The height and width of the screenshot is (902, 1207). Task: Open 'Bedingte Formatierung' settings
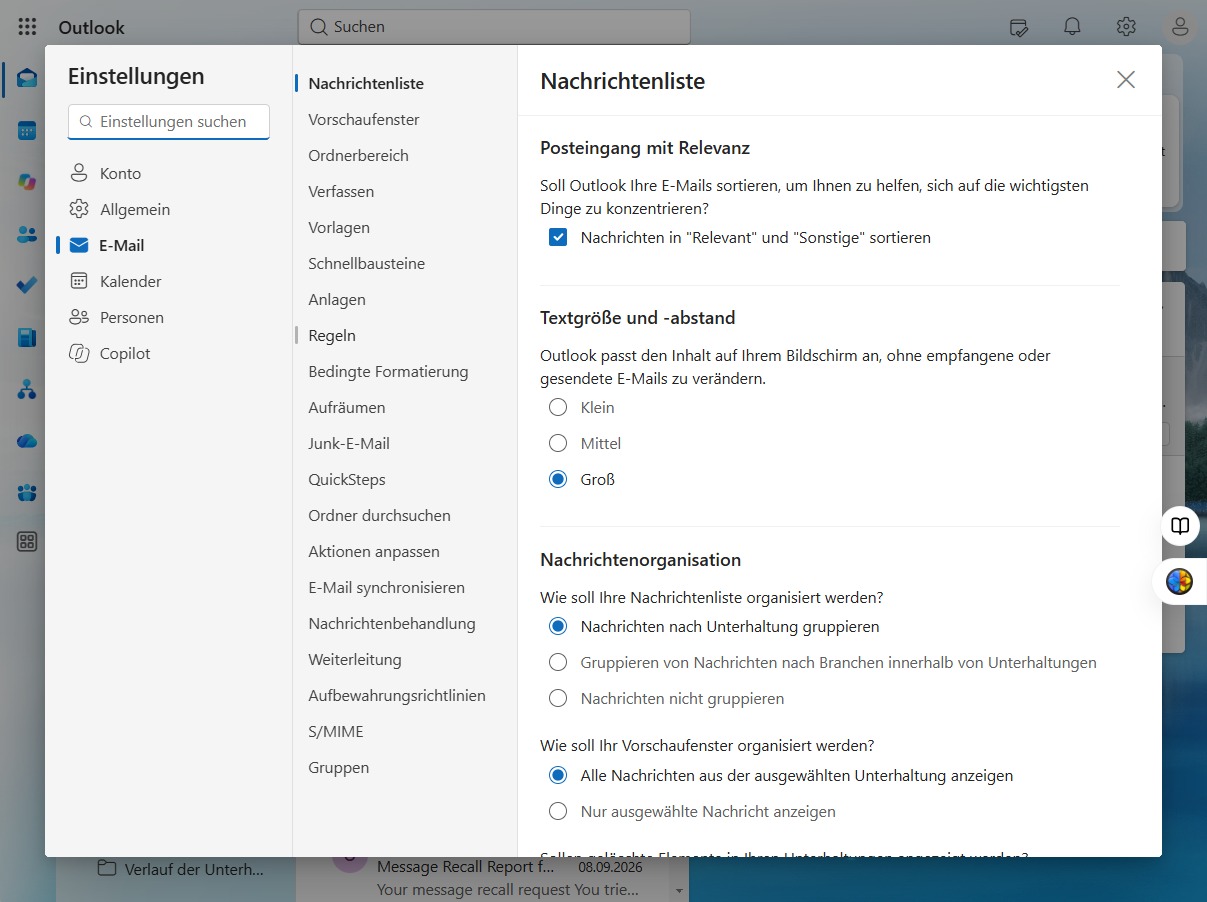click(388, 372)
